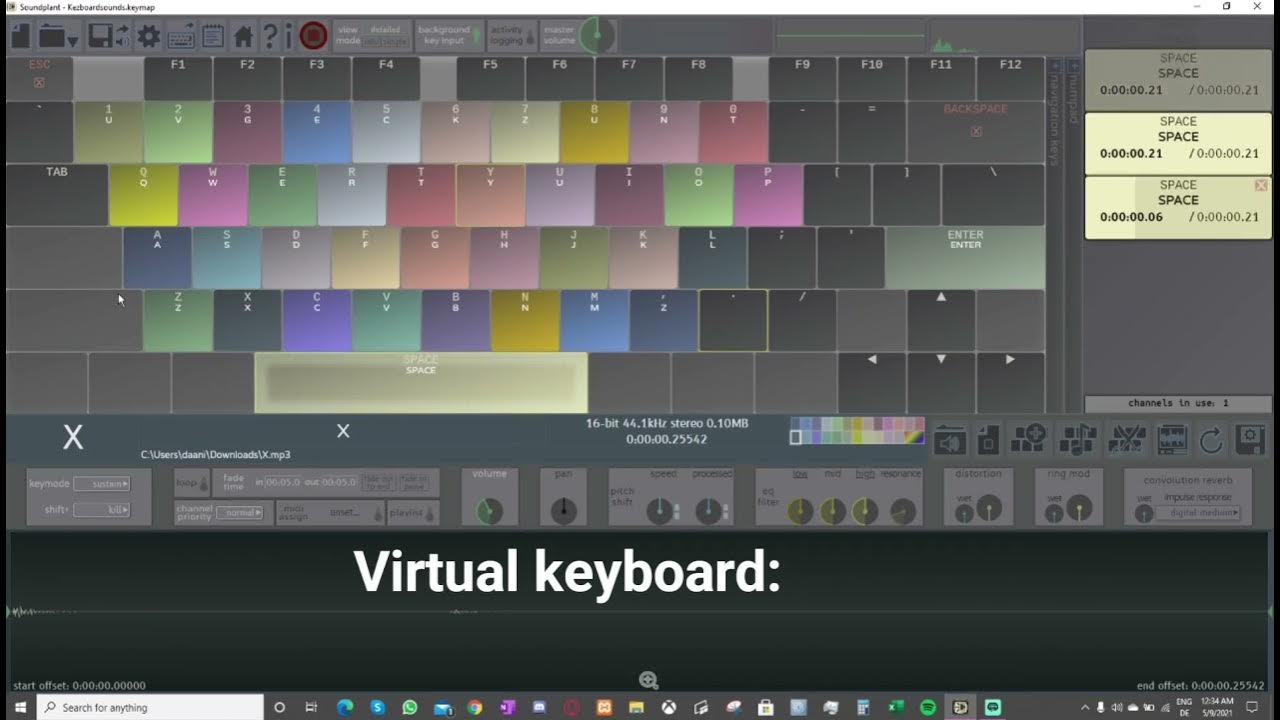Toggle activity logging

(x=512, y=35)
